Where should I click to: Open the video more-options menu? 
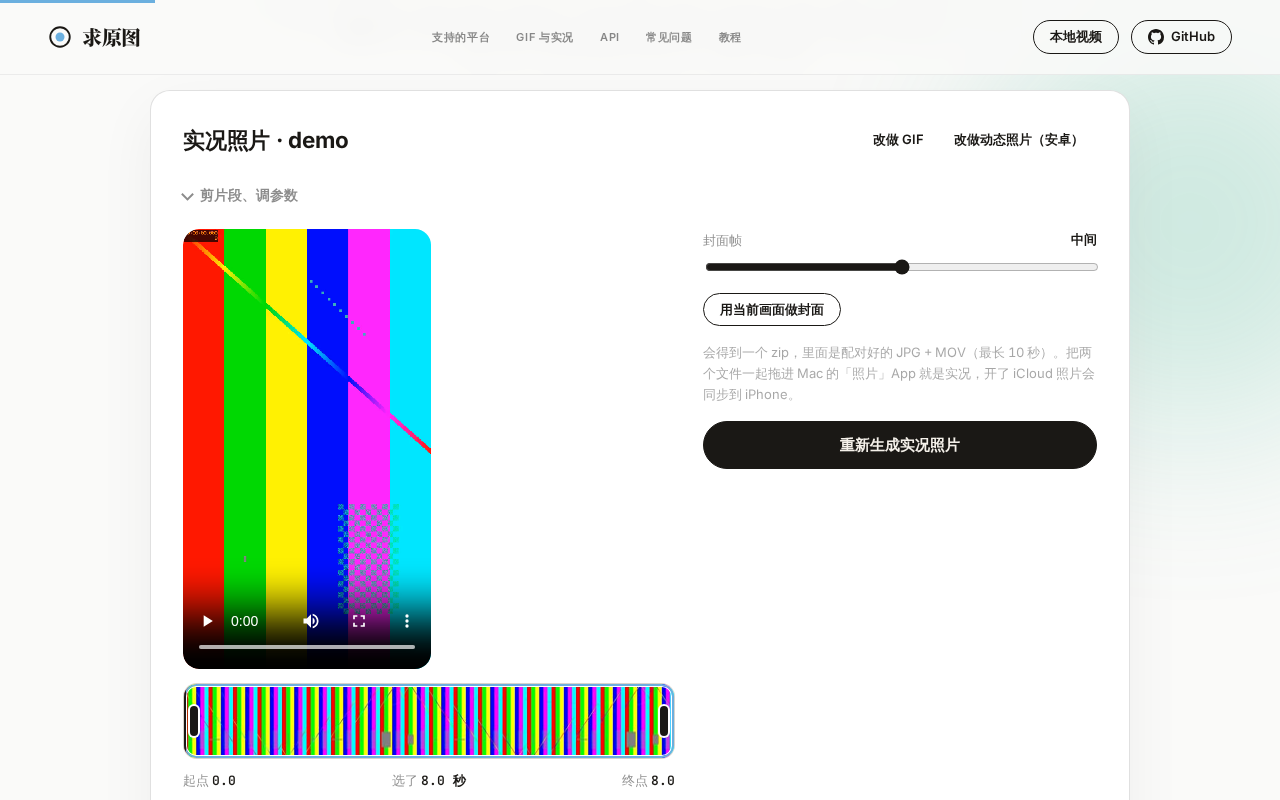(x=407, y=621)
